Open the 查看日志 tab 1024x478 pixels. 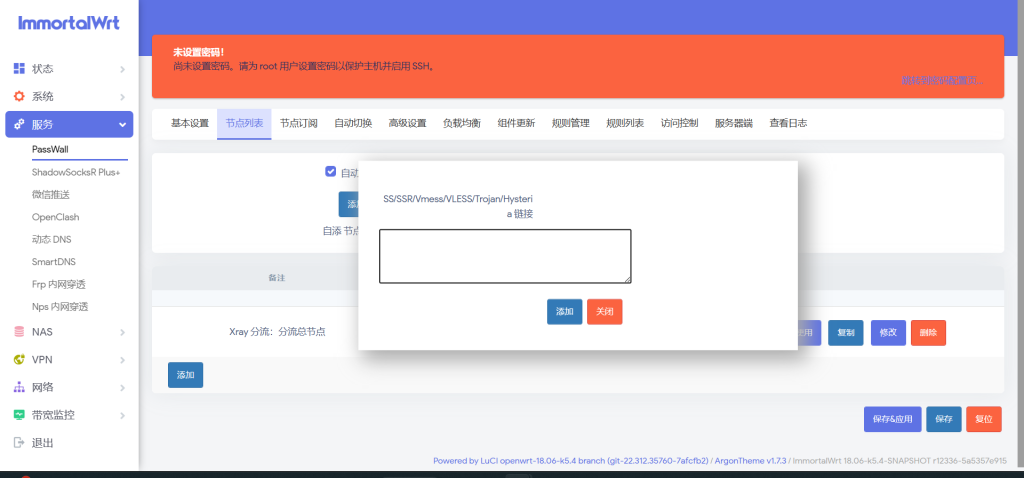pos(788,123)
